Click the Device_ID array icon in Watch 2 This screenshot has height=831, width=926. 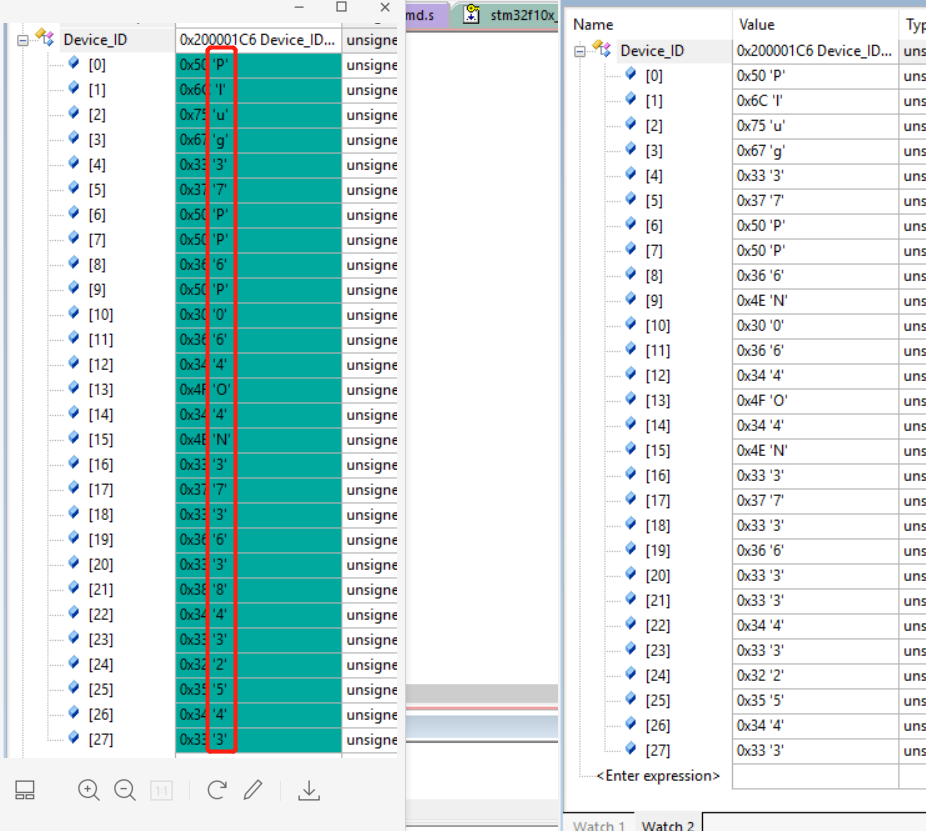(601, 48)
